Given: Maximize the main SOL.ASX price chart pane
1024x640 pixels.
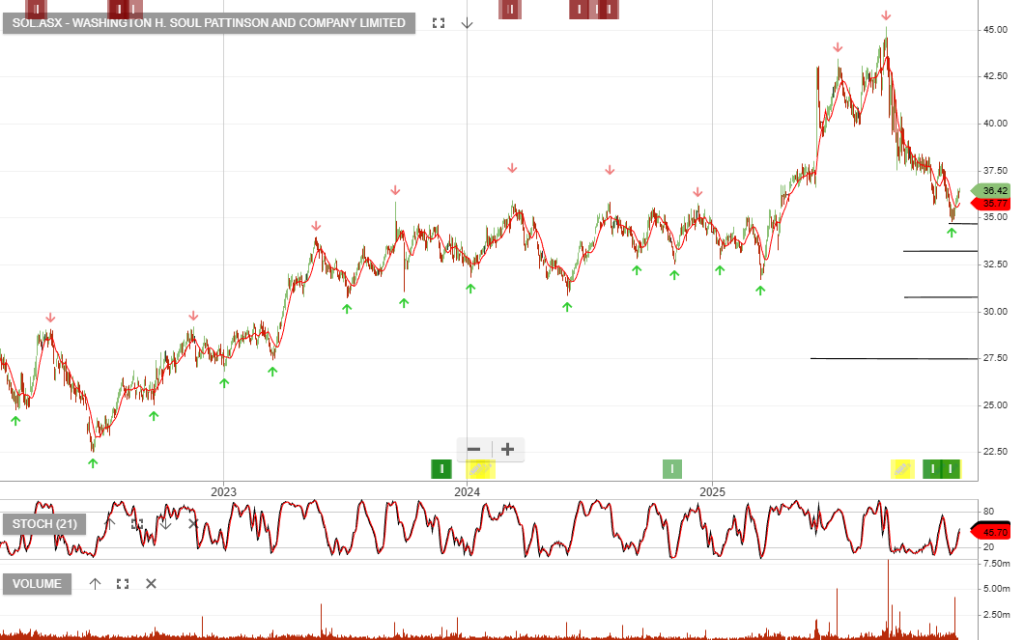Looking at the screenshot, I should tap(438, 23).
